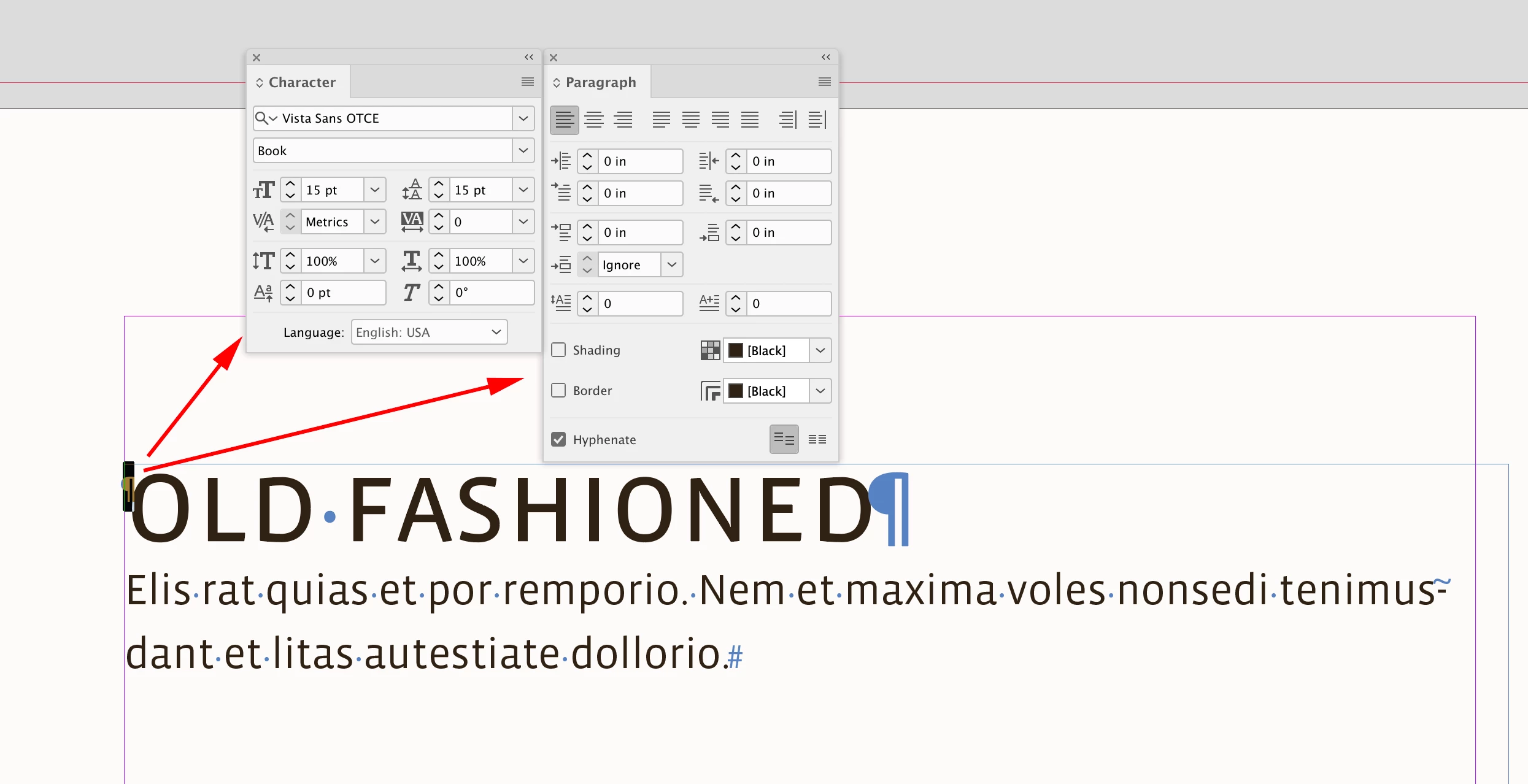Screen dimensions: 1528x784
Task: Click the left indent 0 in field
Action: coord(639,161)
